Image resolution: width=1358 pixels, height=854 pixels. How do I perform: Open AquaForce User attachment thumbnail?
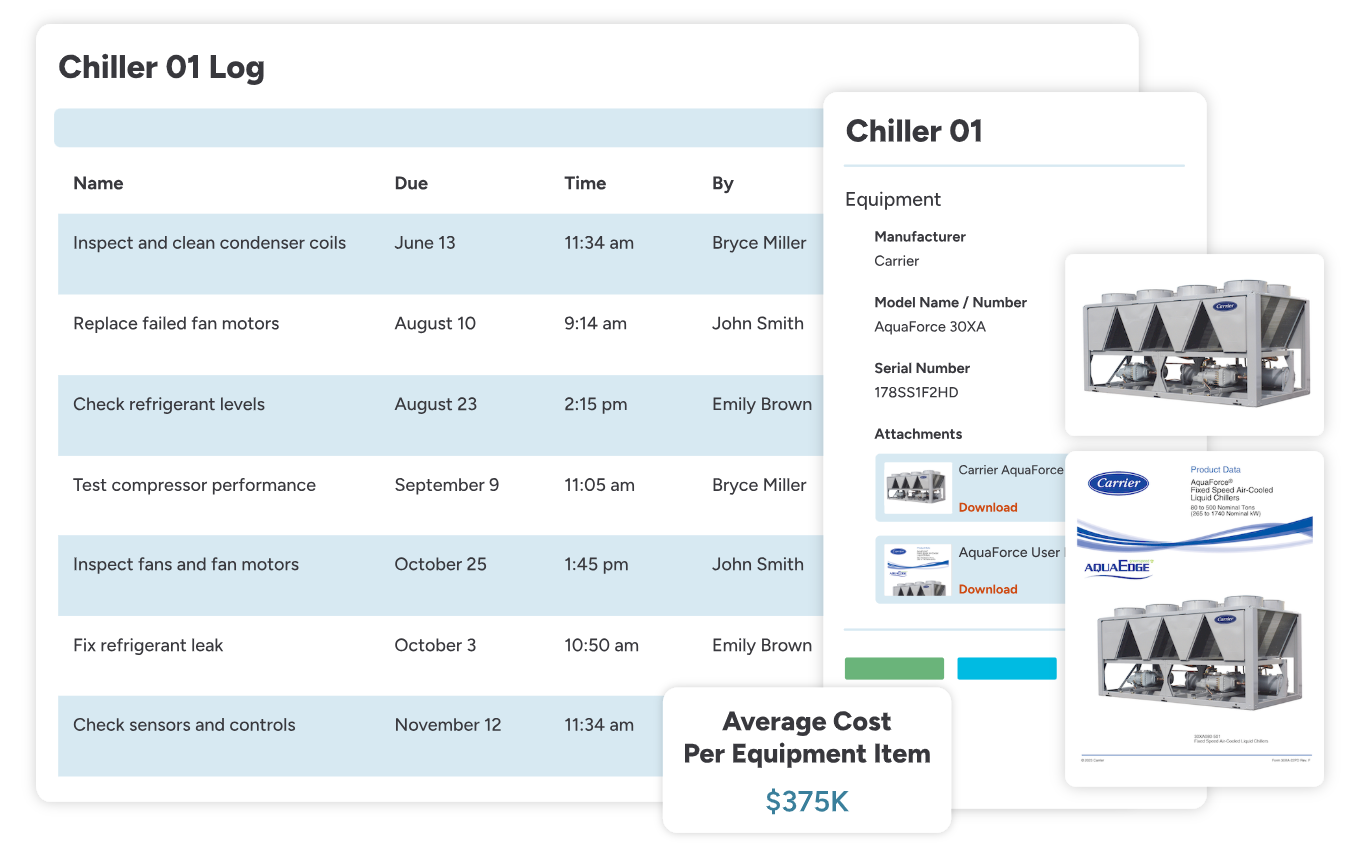[x=918, y=570]
